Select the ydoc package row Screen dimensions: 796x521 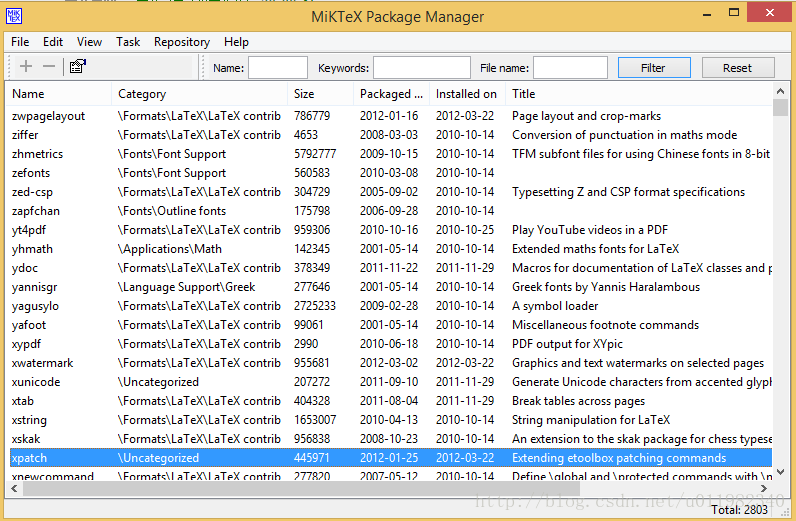tap(391, 268)
